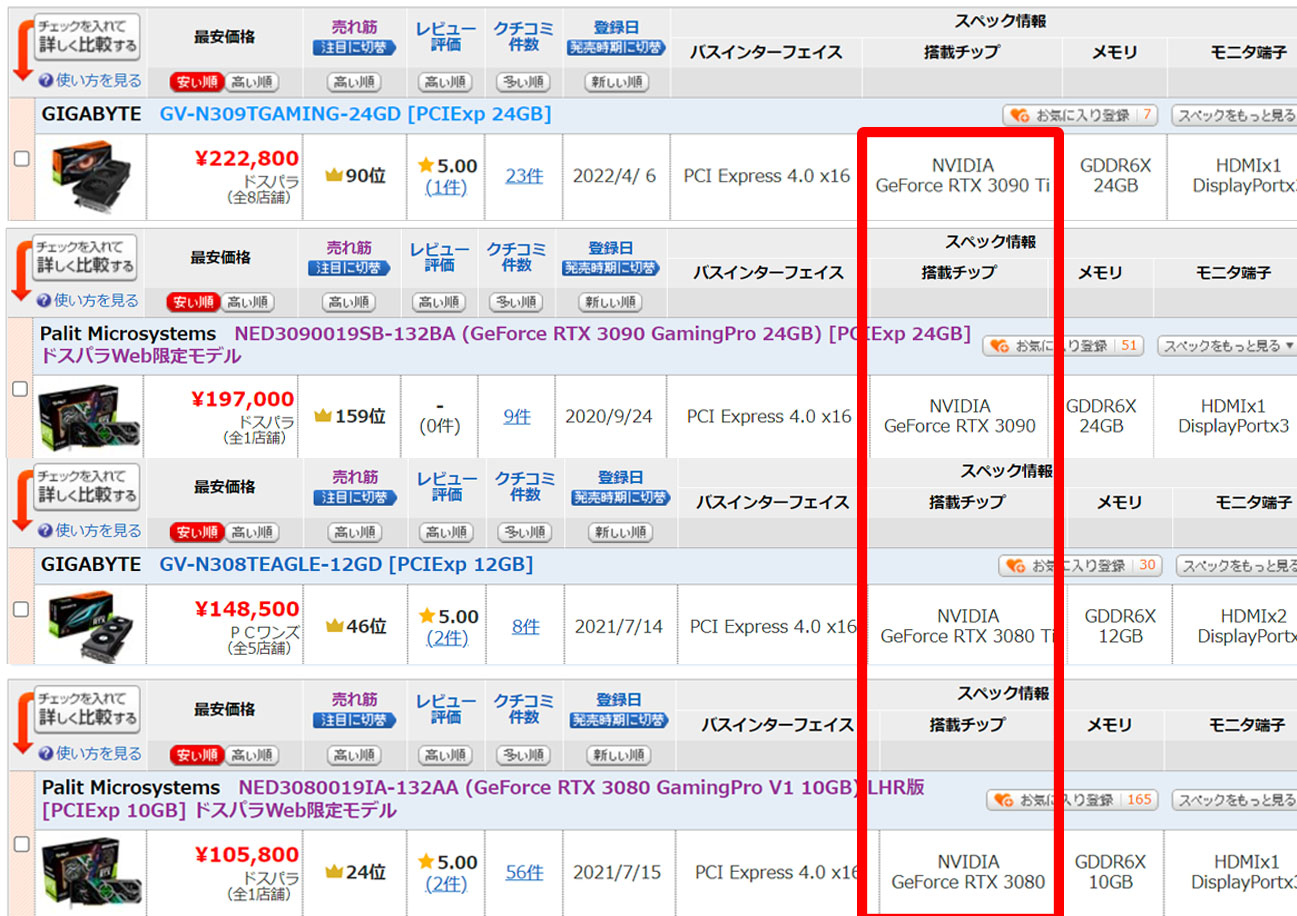Image resolution: width=1297 pixels, height=916 pixels.
Task: Click 注目に切替 above the Palit NED3080019IA-132AA row
Action: 355,720
